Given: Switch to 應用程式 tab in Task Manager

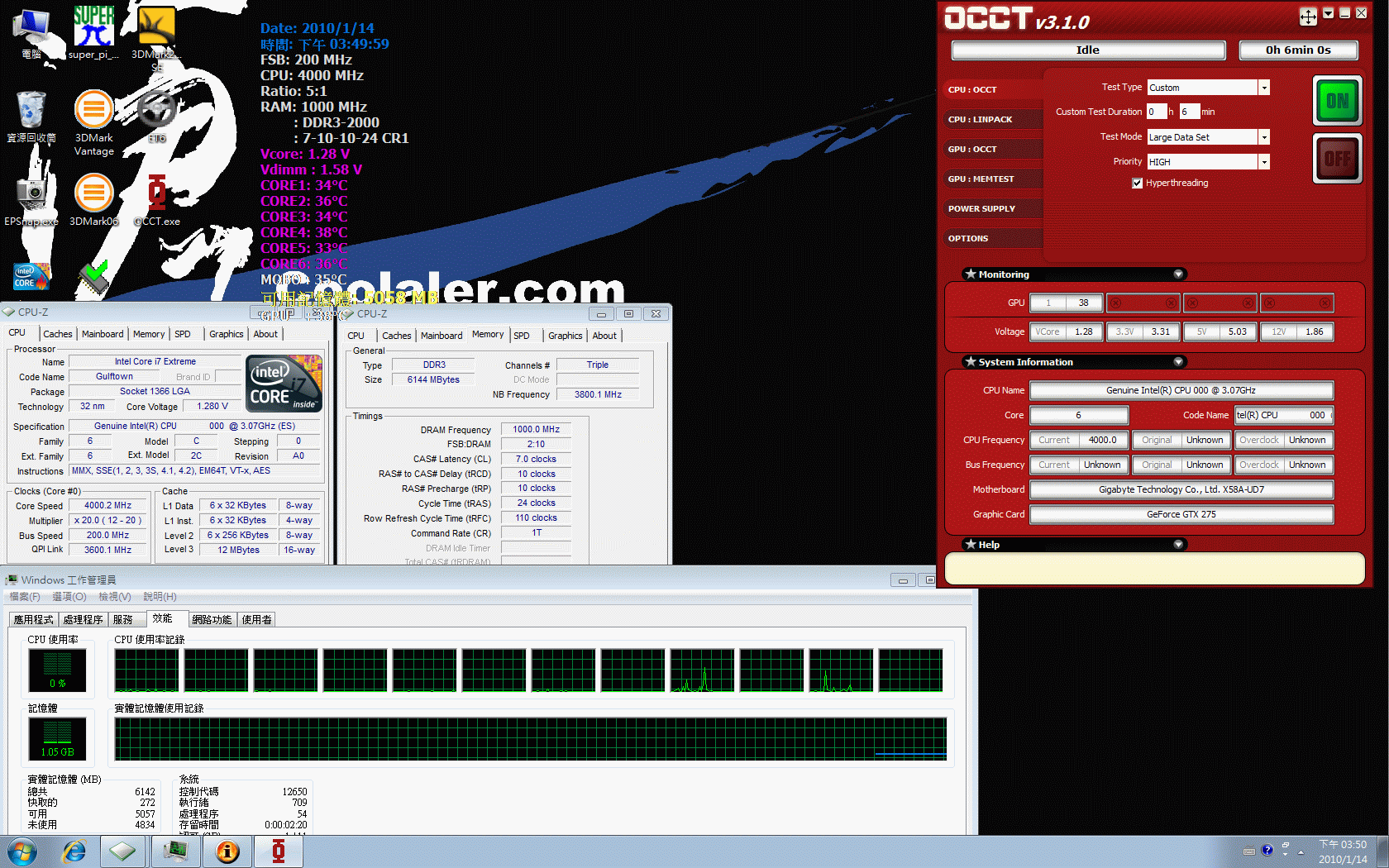Looking at the screenshot, I should click(x=33, y=619).
